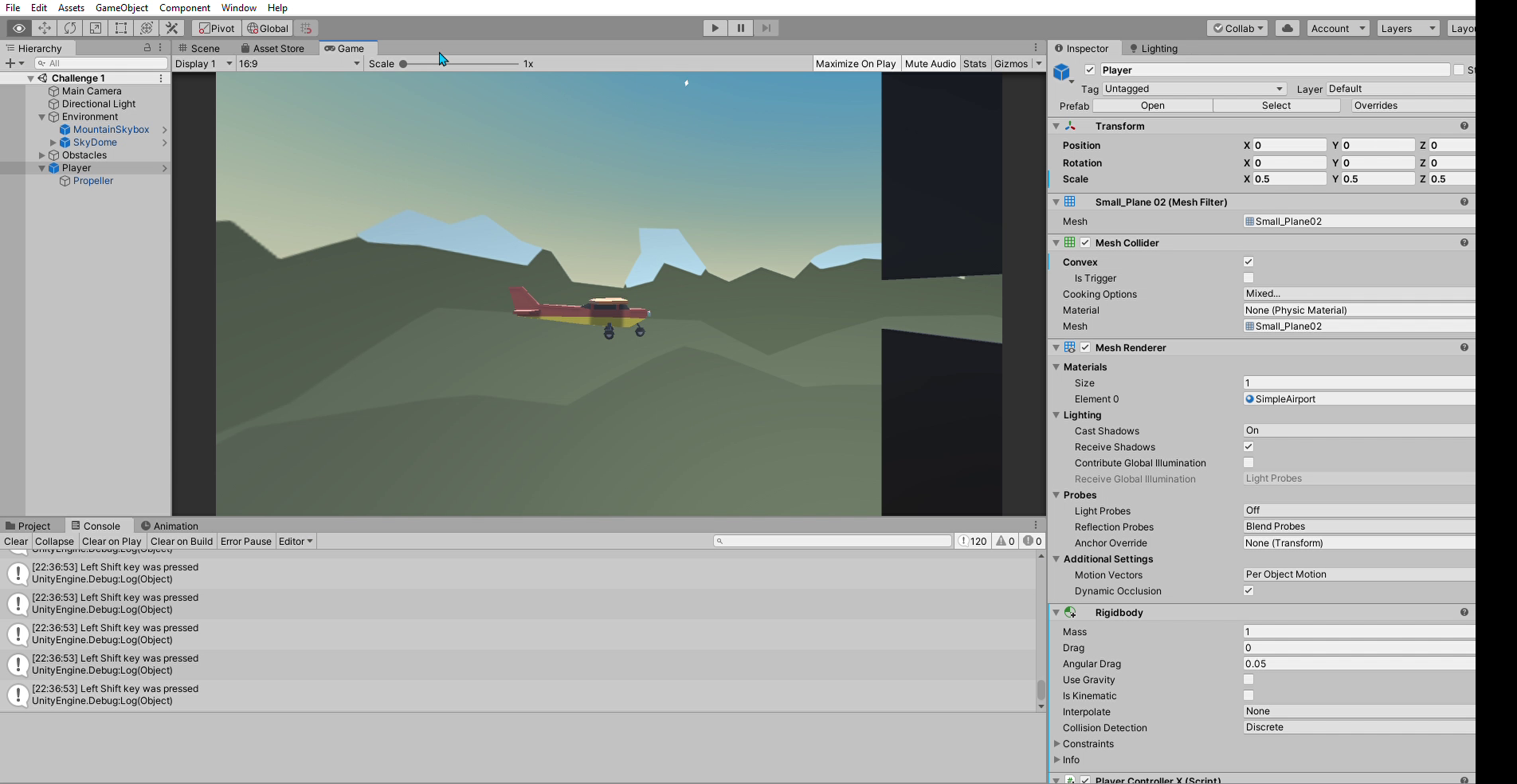Screen dimensions: 1517x784
Task: Click the prefab Select button
Action: [1276, 105]
